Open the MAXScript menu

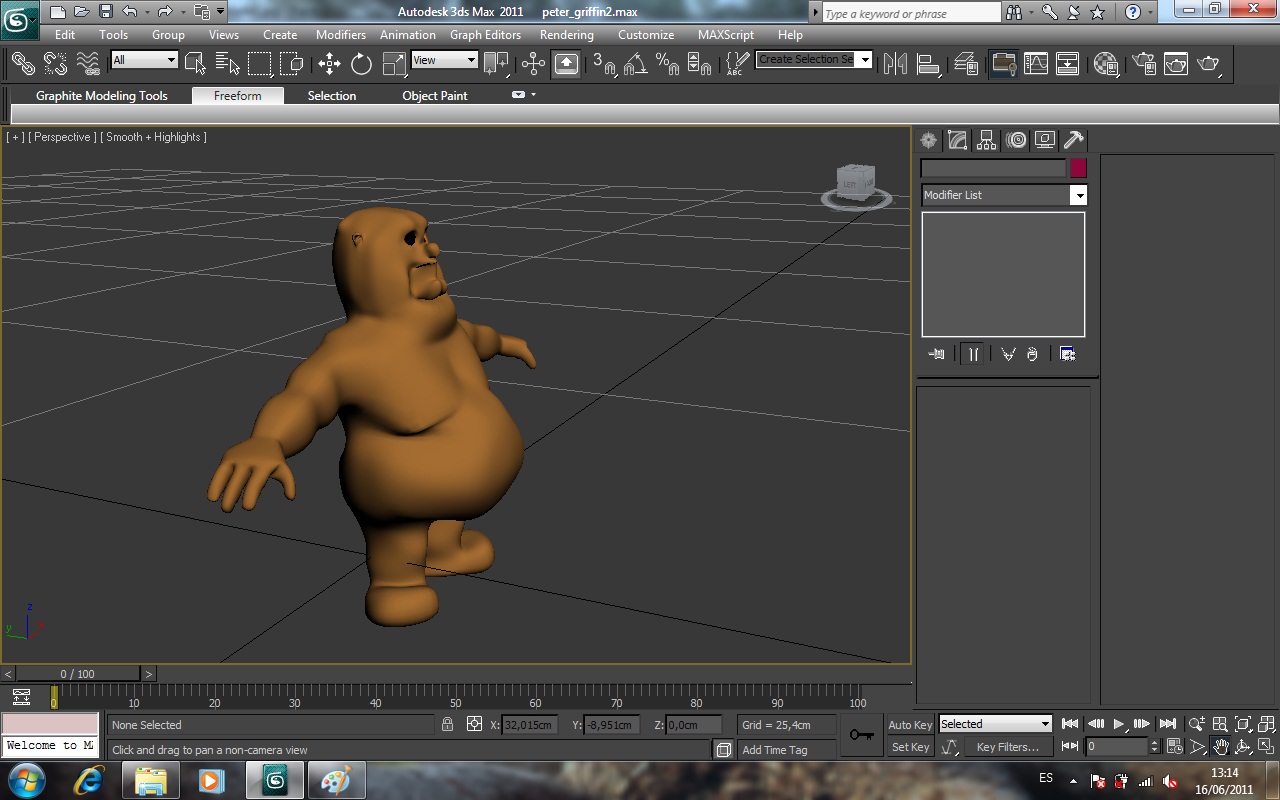pyautogui.click(x=726, y=34)
